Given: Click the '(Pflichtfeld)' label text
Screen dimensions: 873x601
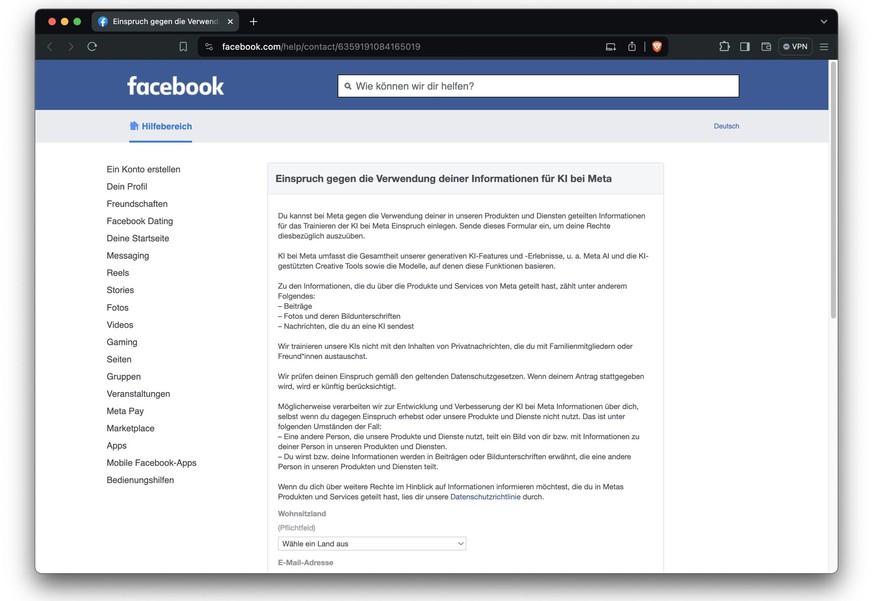Looking at the screenshot, I should click(296, 527).
